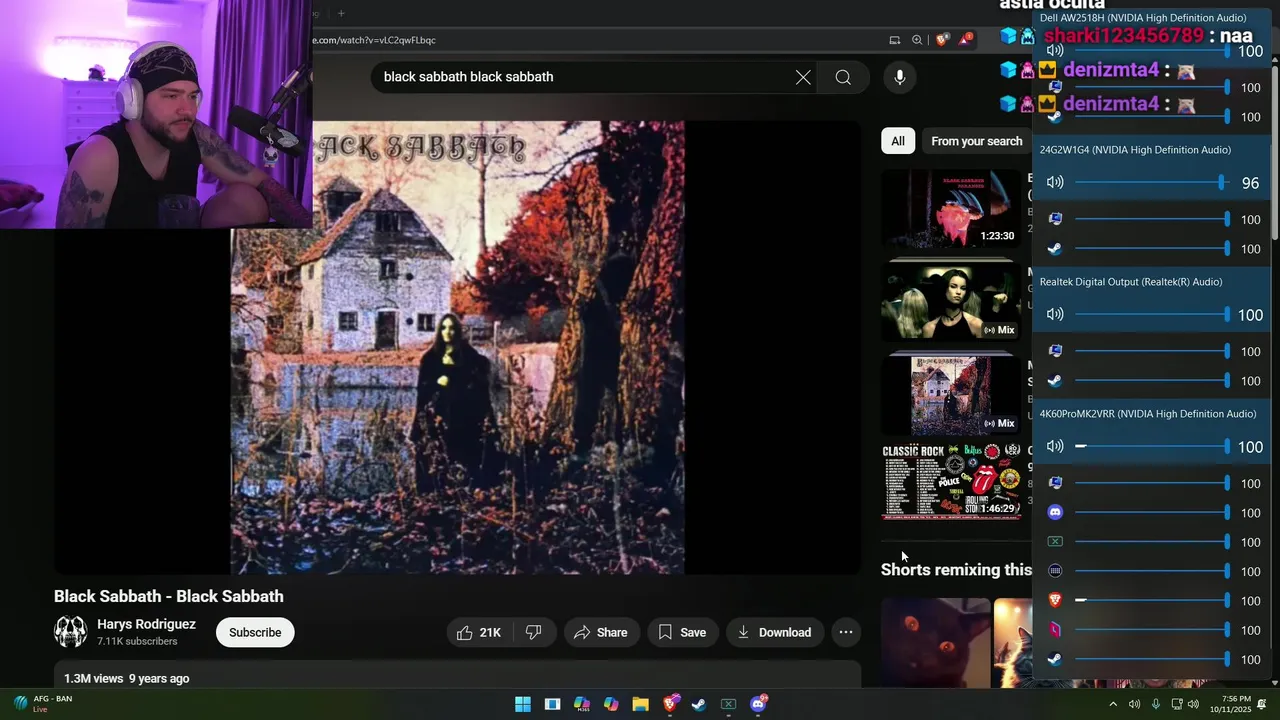Click the Black Sabbath - Black Sabbath video title

[x=169, y=596]
